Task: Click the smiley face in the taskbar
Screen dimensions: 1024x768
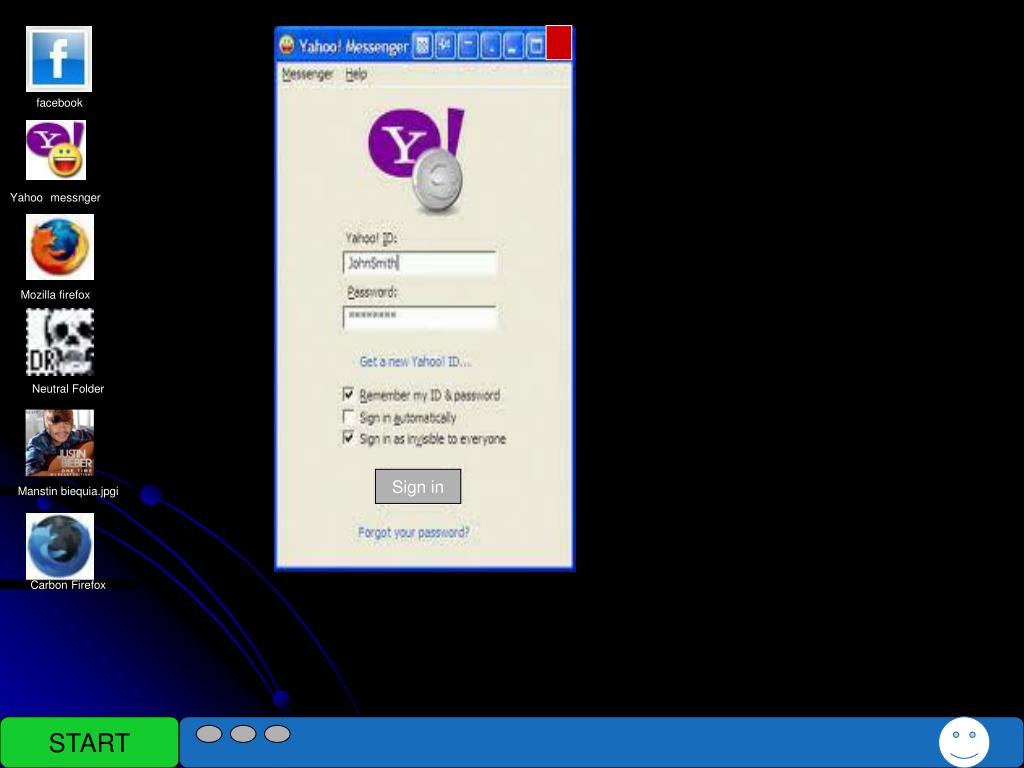Action: (x=964, y=742)
